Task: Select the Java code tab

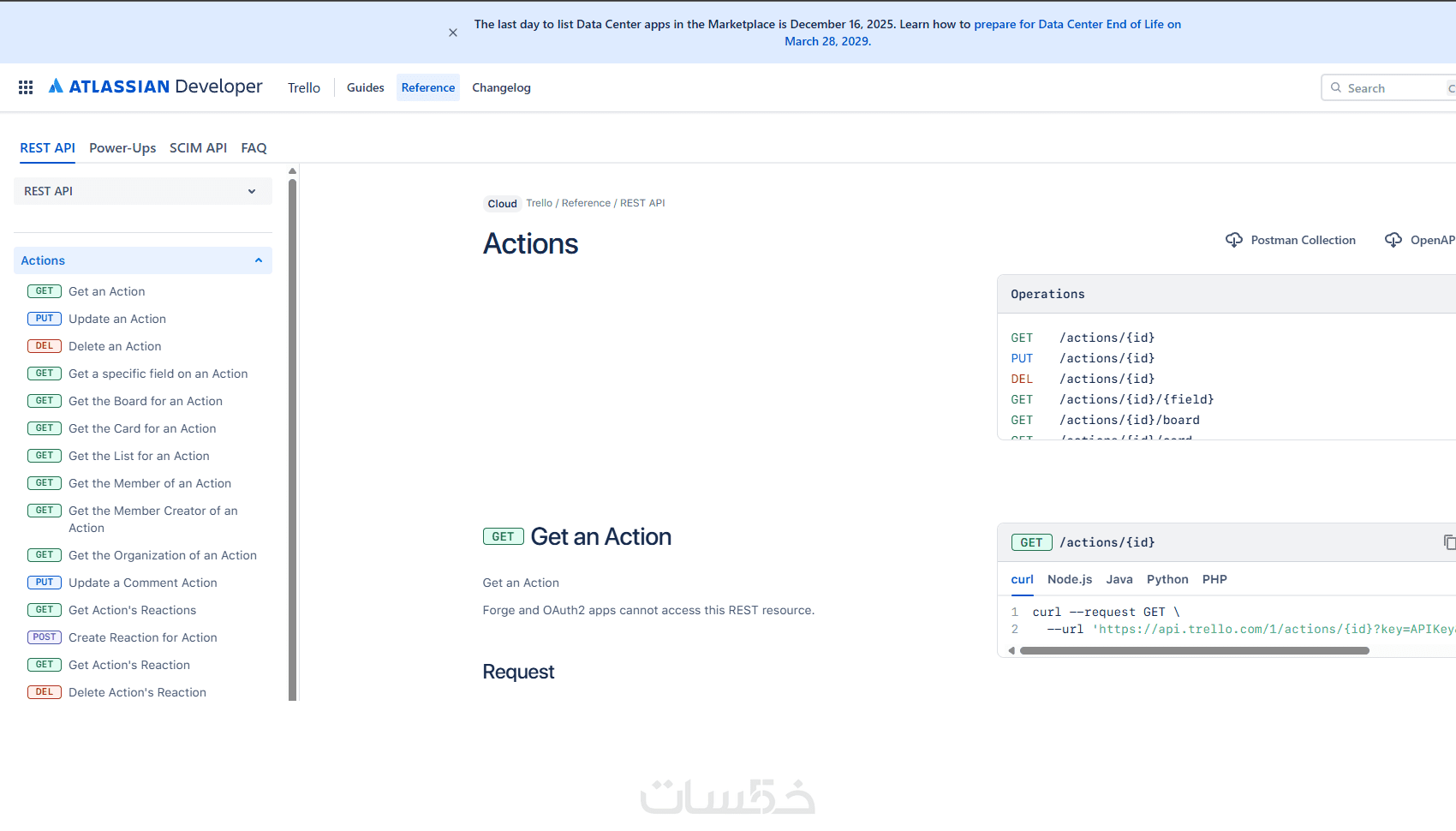Action: (1119, 579)
